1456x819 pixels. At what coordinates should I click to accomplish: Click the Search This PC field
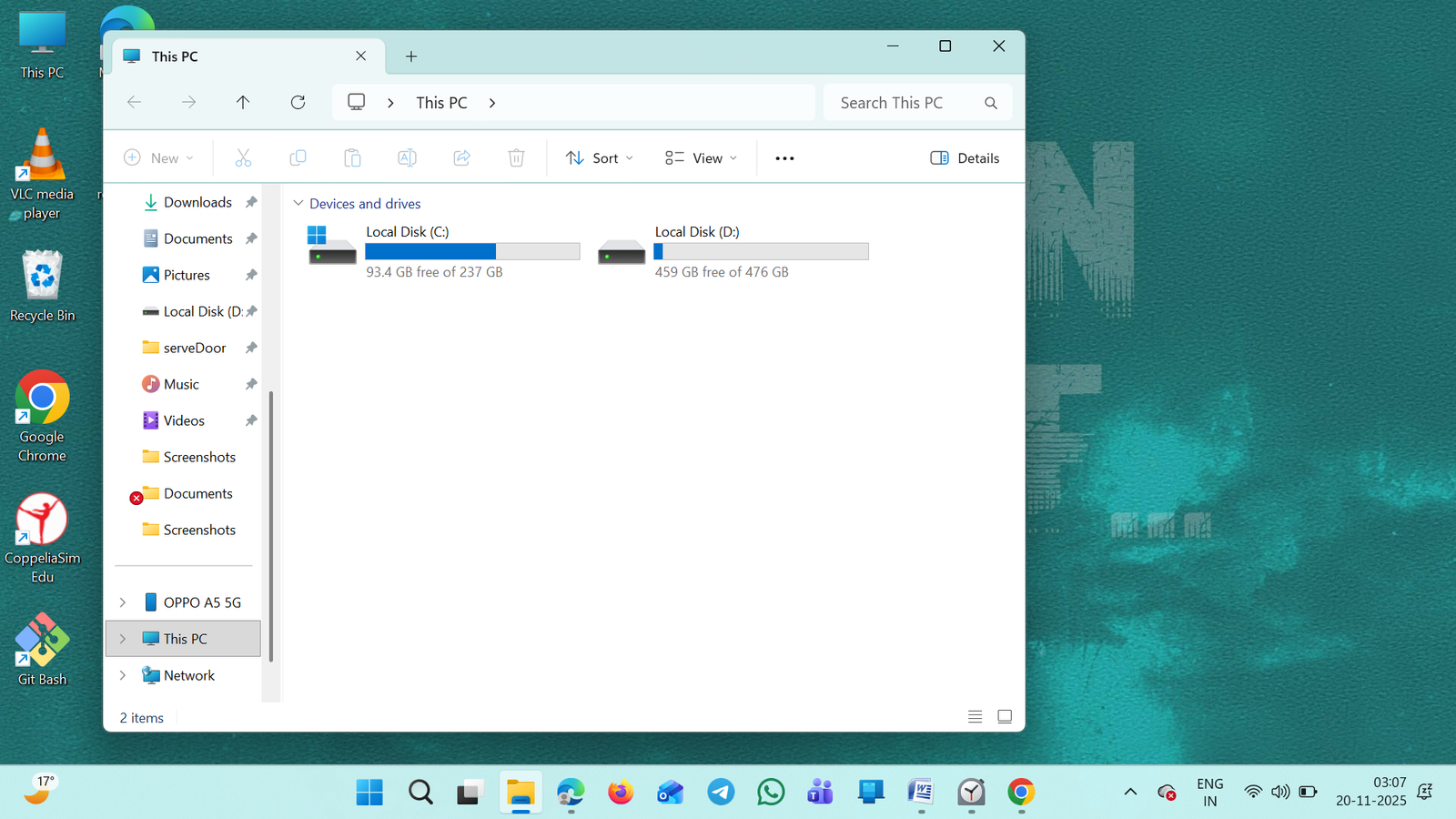pos(905,103)
